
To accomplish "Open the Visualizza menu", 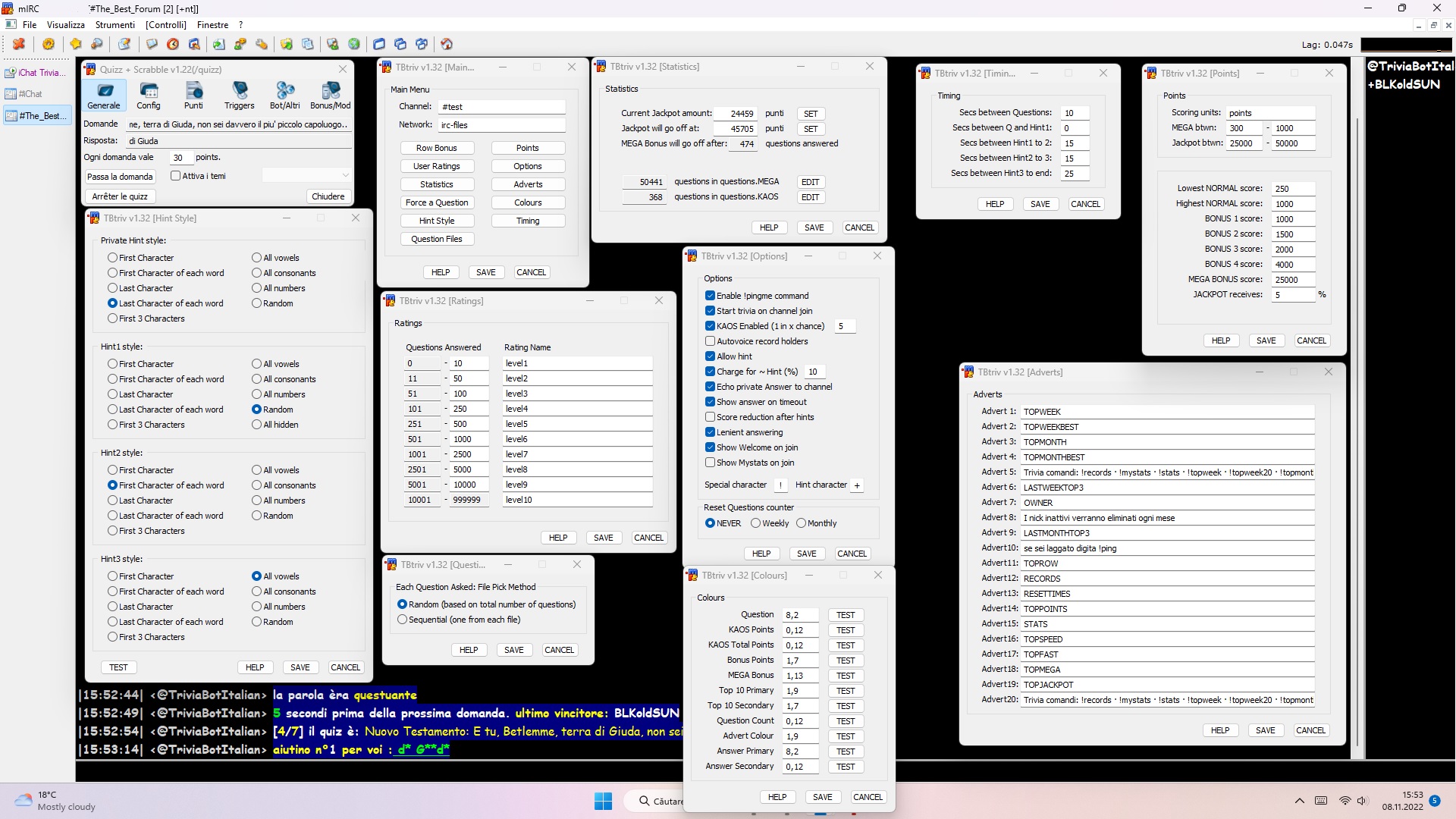I will [x=66, y=24].
